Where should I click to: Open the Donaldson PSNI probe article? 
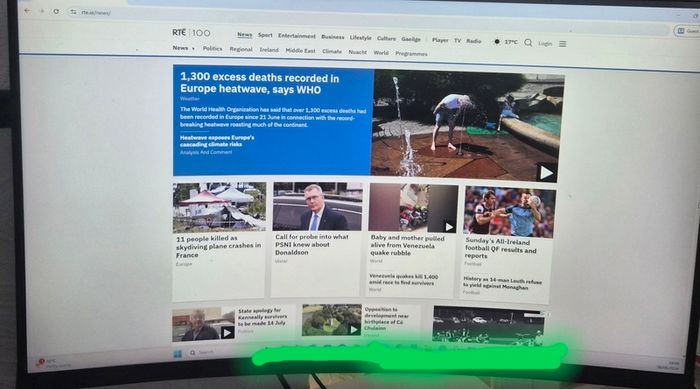coord(312,244)
